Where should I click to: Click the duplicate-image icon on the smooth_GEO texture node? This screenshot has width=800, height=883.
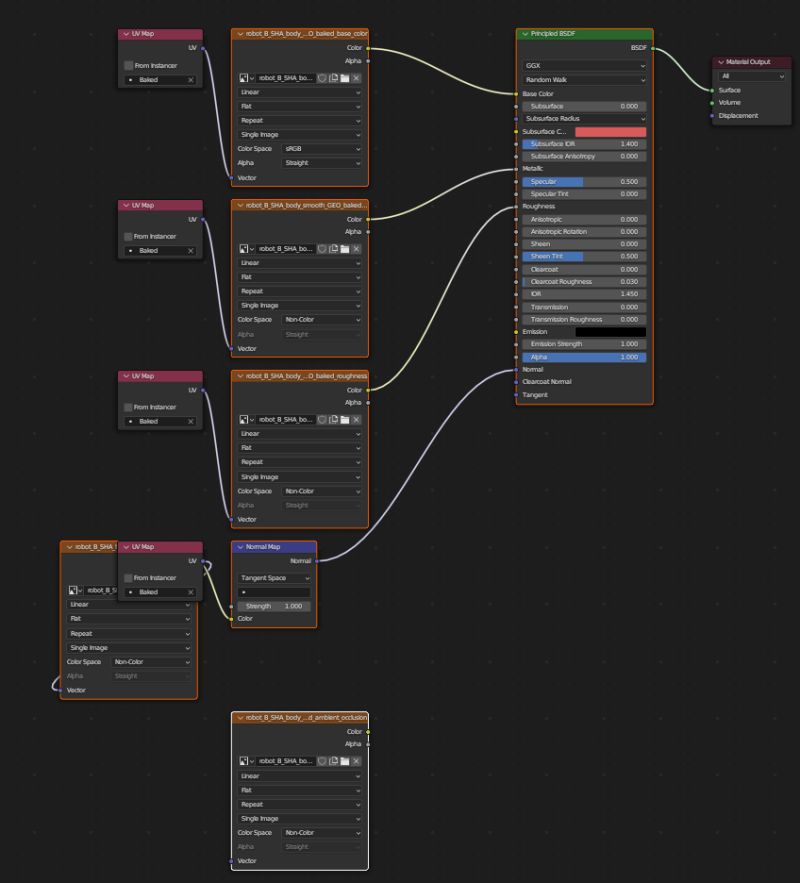pyautogui.click(x=334, y=248)
